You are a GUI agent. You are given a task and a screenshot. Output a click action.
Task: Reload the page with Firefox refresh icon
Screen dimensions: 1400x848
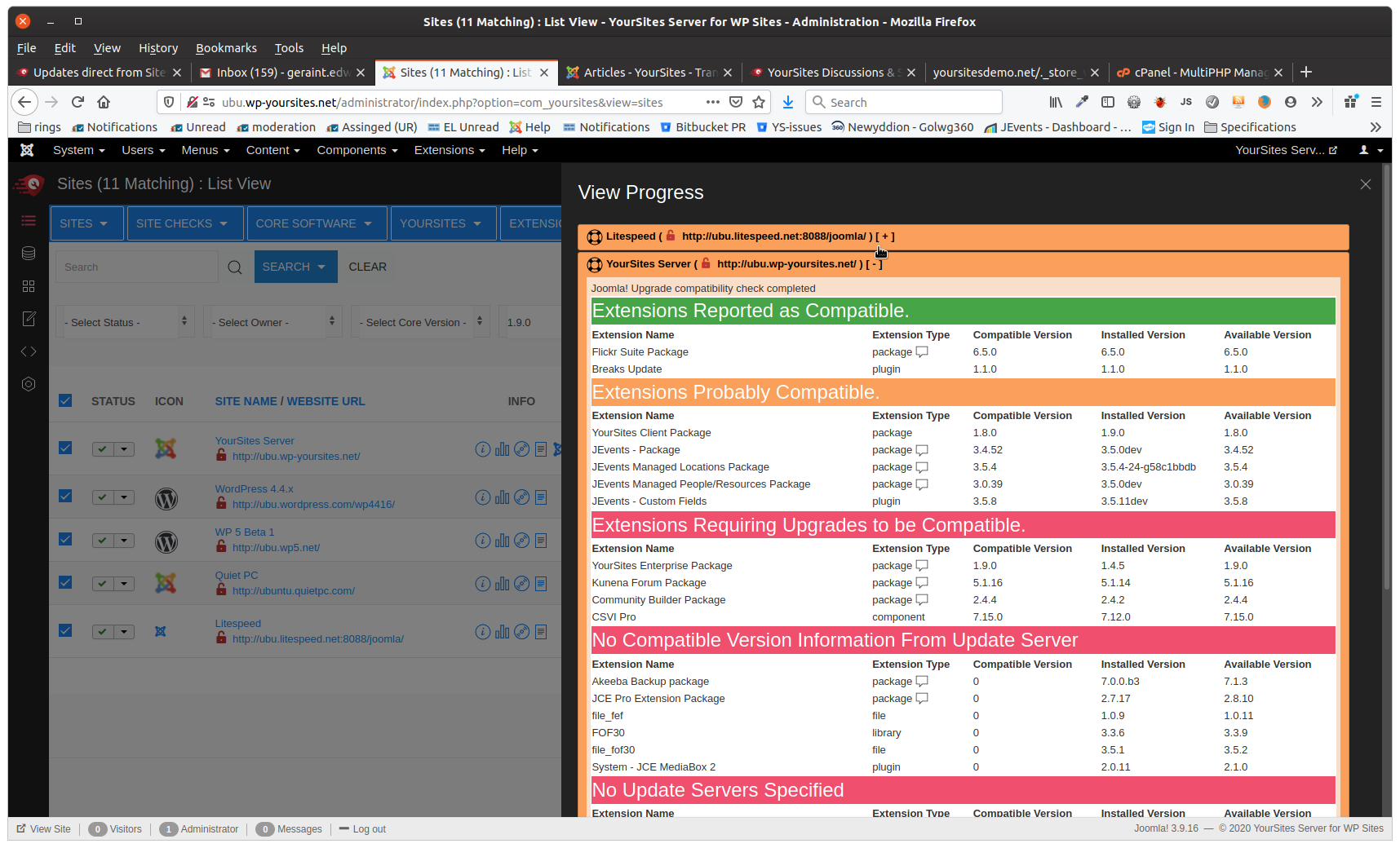pyautogui.click(x=78, y=102)
